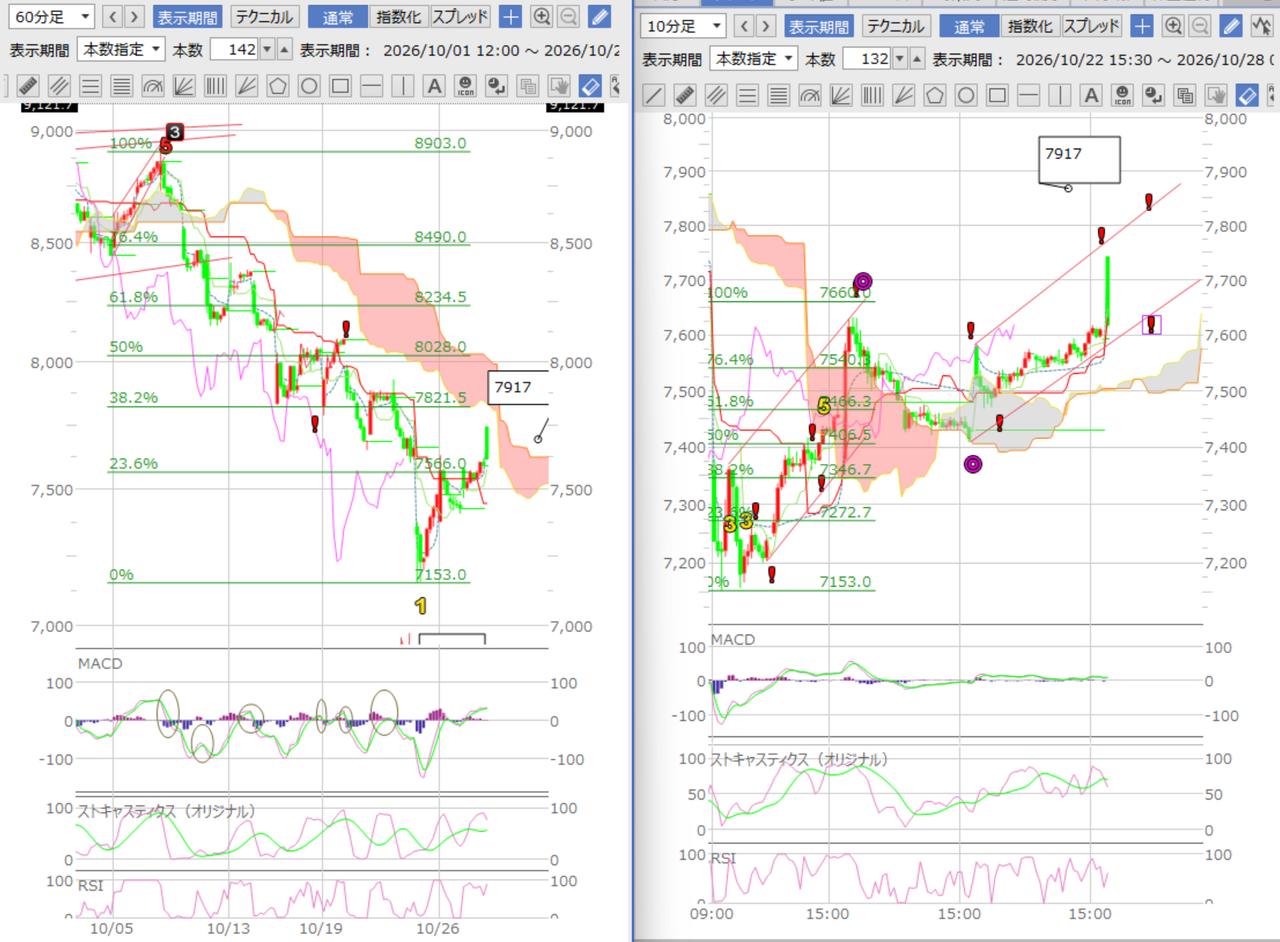Select the eraser tool in left chart
This screenshot has width=1280, height=942.
pos(590,86)
